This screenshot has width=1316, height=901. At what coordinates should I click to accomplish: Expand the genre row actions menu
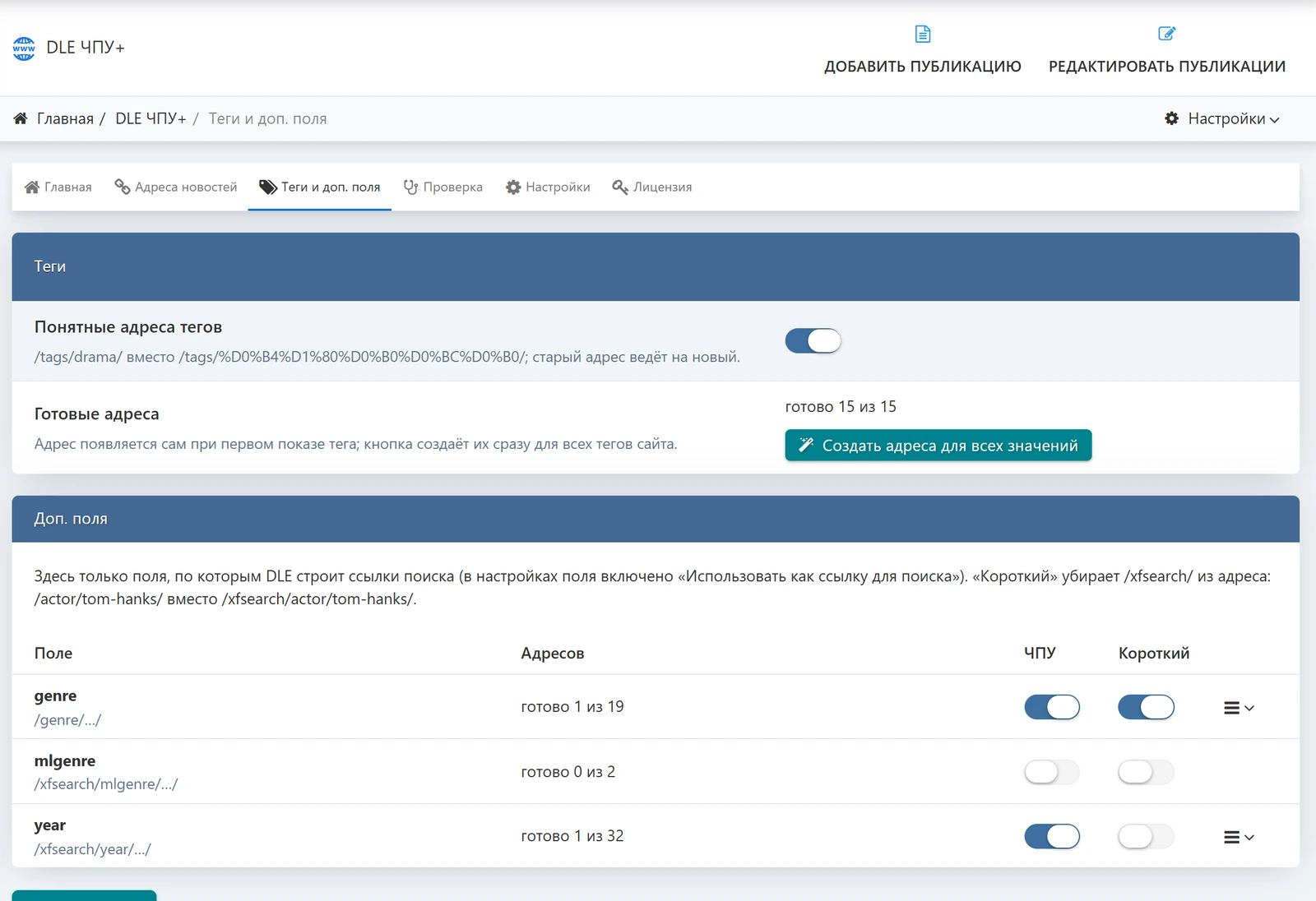(1239, 708)
